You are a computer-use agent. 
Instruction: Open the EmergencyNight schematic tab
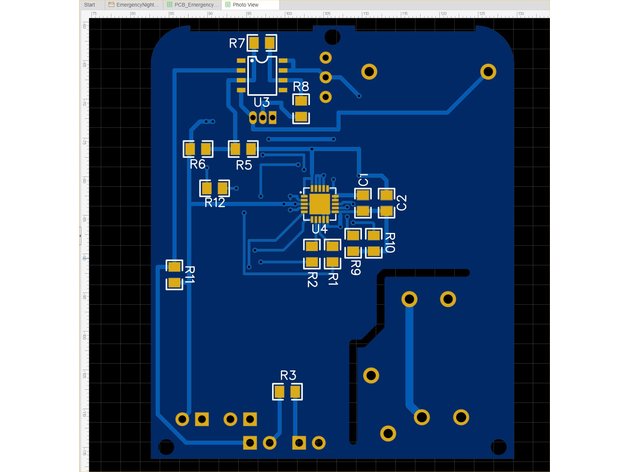(x=133, y=5)
